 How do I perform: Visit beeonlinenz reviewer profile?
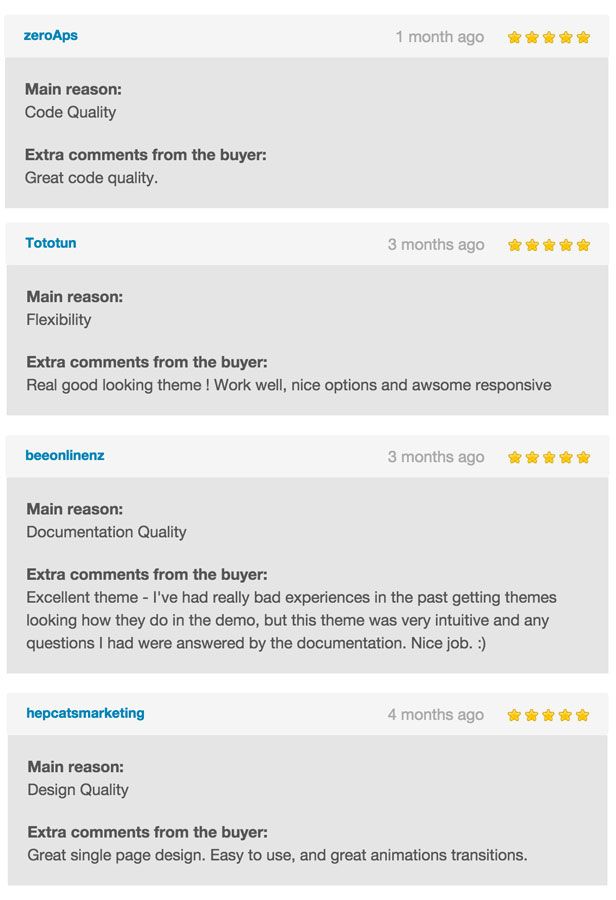(65, 455)
